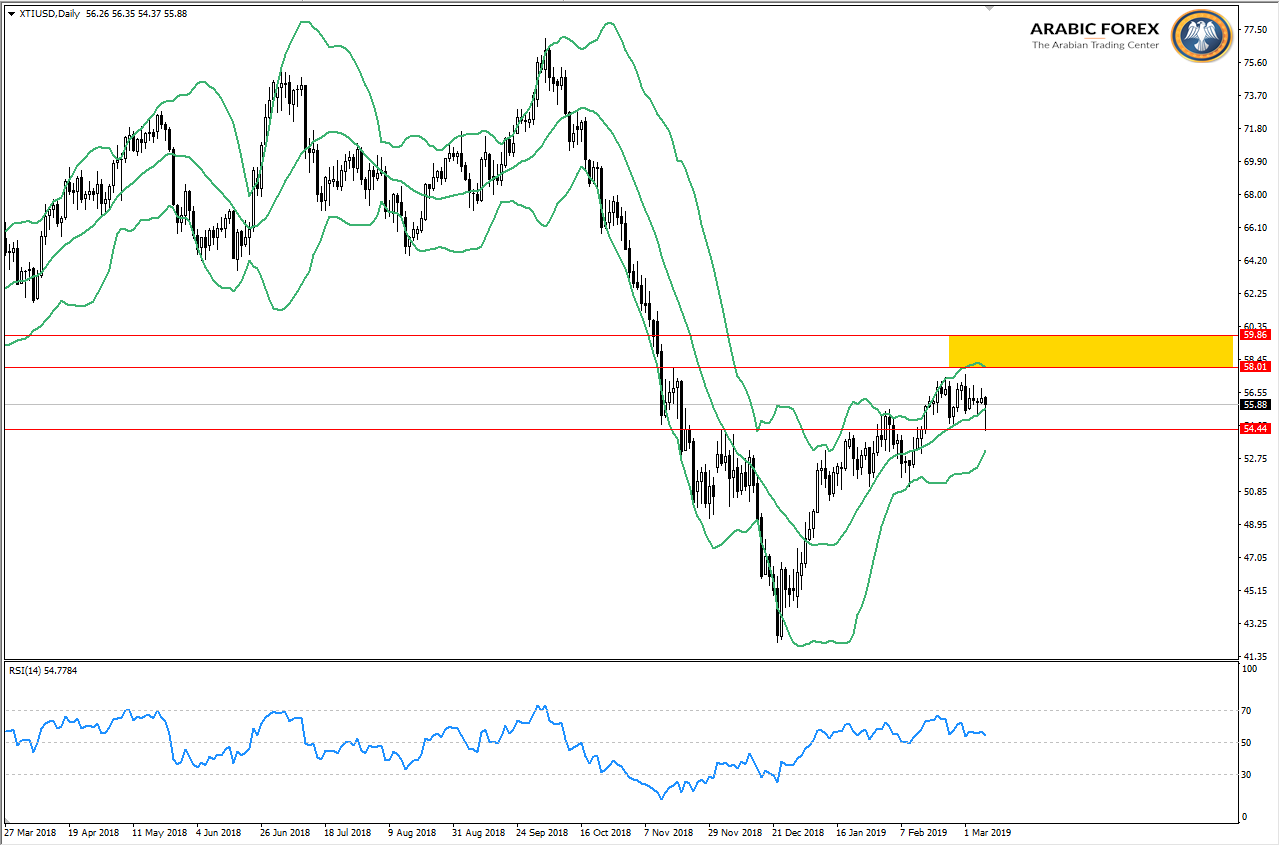Click the 4 Jun 2018 date label
This screenshot has height=846, width=1280.
point(218,831)
